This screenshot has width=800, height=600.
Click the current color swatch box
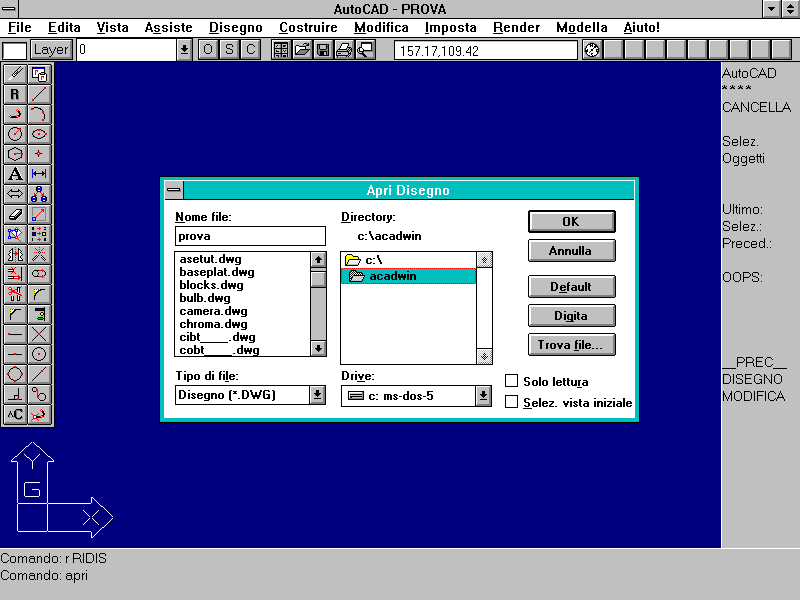pos(15,51)
